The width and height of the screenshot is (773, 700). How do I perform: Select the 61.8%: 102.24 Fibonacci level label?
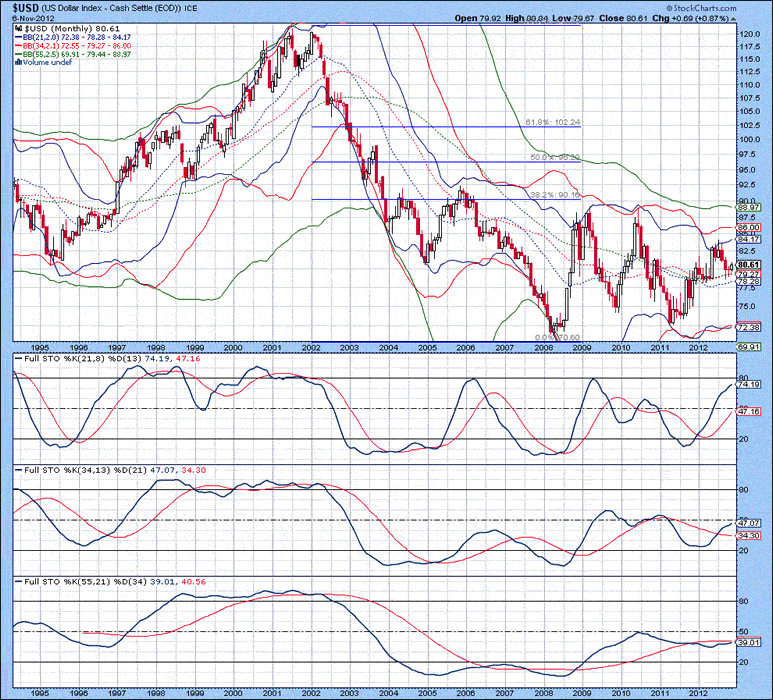point(553,122)
